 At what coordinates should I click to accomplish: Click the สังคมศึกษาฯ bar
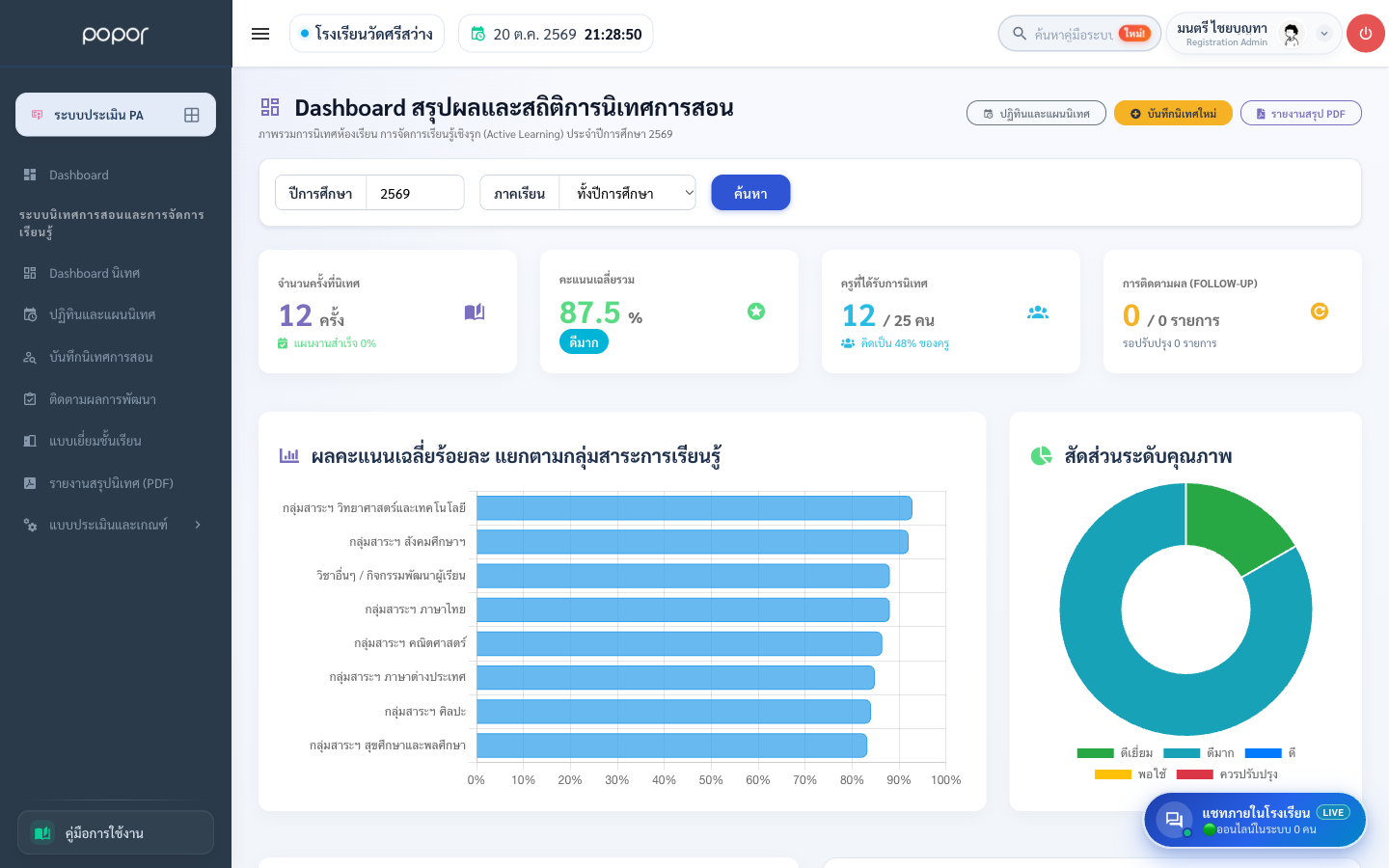pyautogui.click(x=693, y=542)
